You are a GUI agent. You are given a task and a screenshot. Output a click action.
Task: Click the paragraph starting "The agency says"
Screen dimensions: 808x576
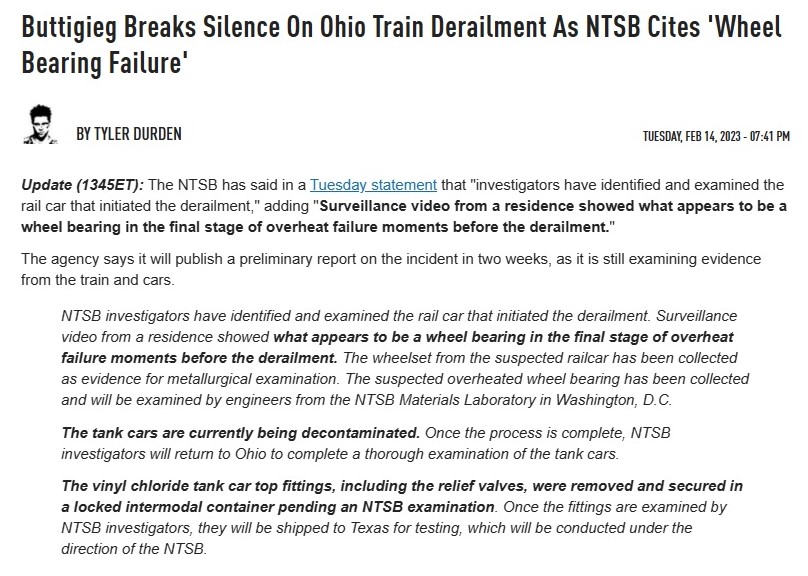click(391, 269)
